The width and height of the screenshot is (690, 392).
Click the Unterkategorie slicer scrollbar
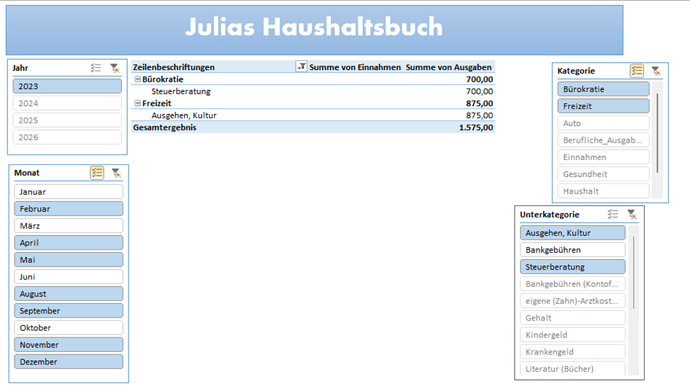[x=634, y=273]
